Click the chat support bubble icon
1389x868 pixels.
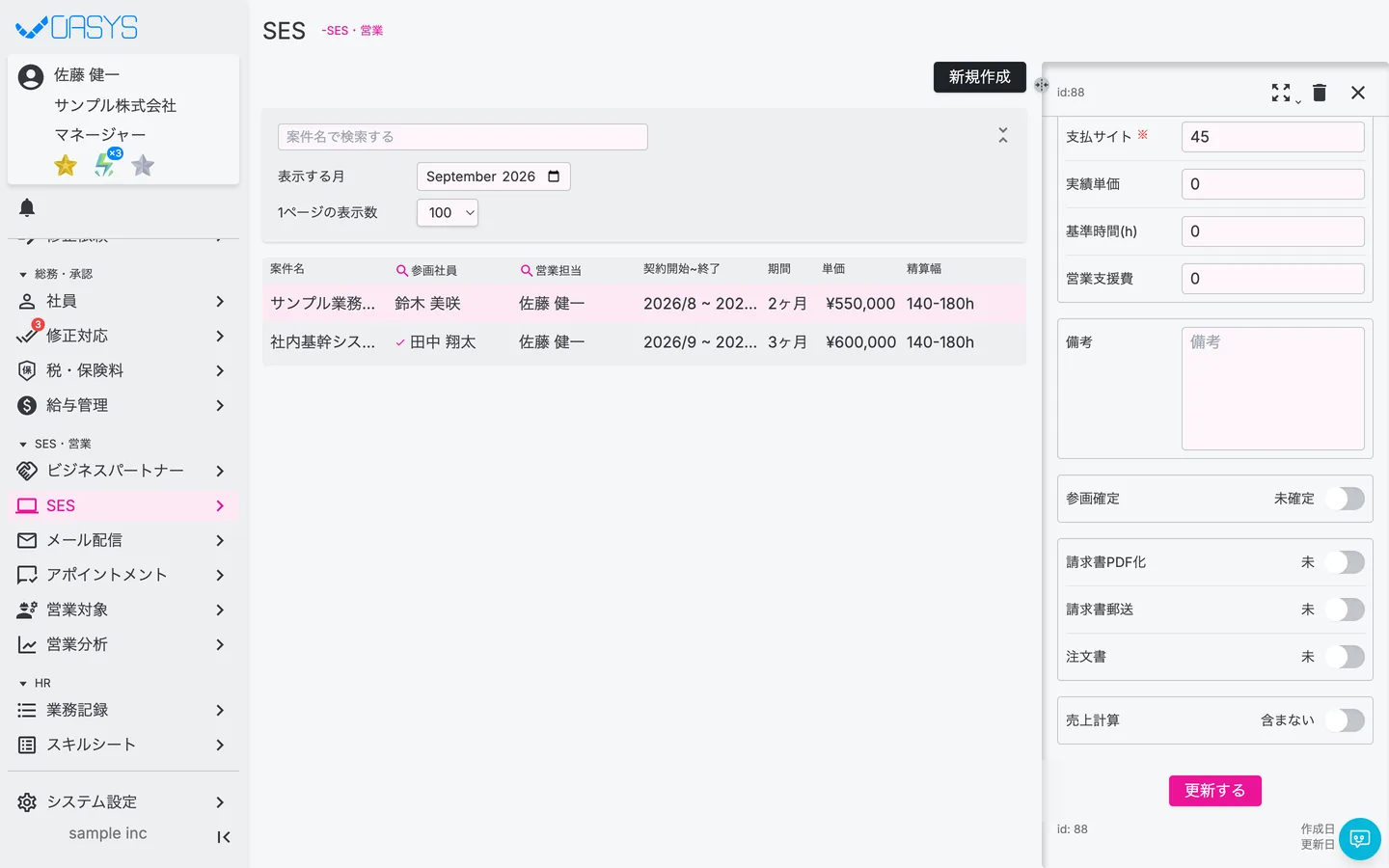click(1360, 839)
